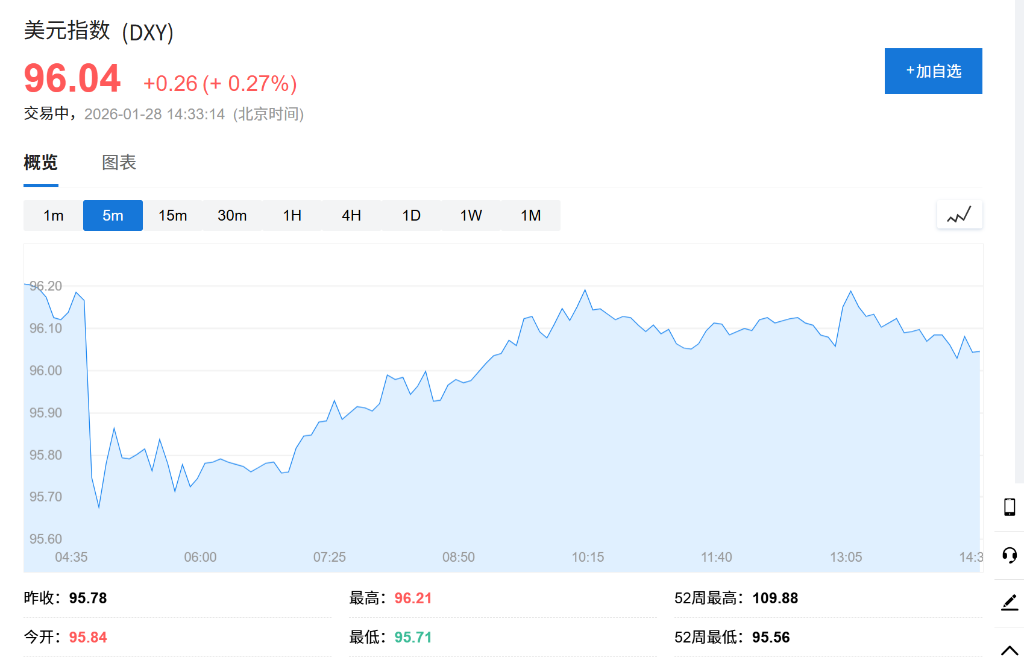
Task: Open the line chart style selector icon
Action: click(958, 214)
